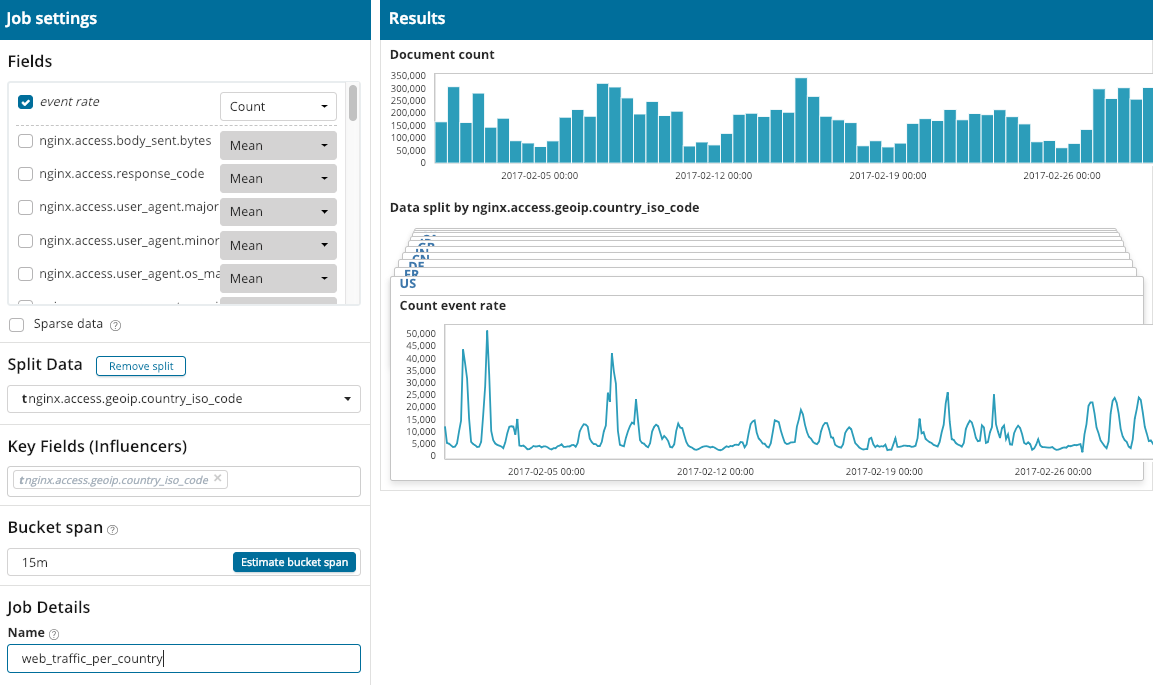Open the Split Data field dropdown

[x=184, y=398]
